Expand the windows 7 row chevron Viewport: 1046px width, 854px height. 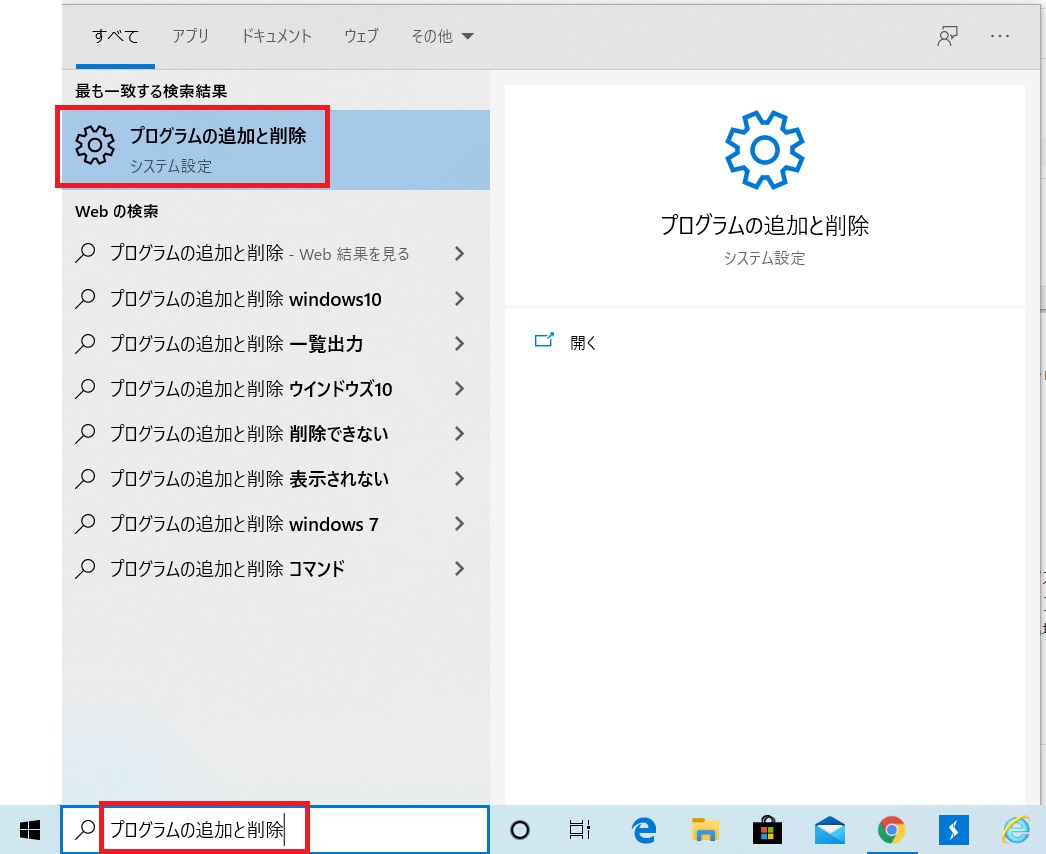pos(459,524)
